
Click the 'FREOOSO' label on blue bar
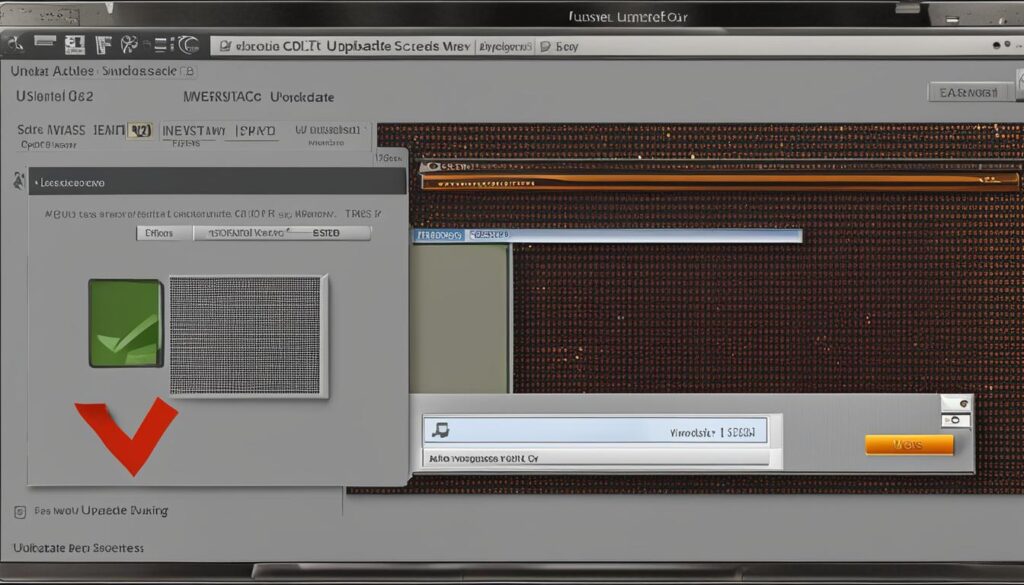click(439, 236)
